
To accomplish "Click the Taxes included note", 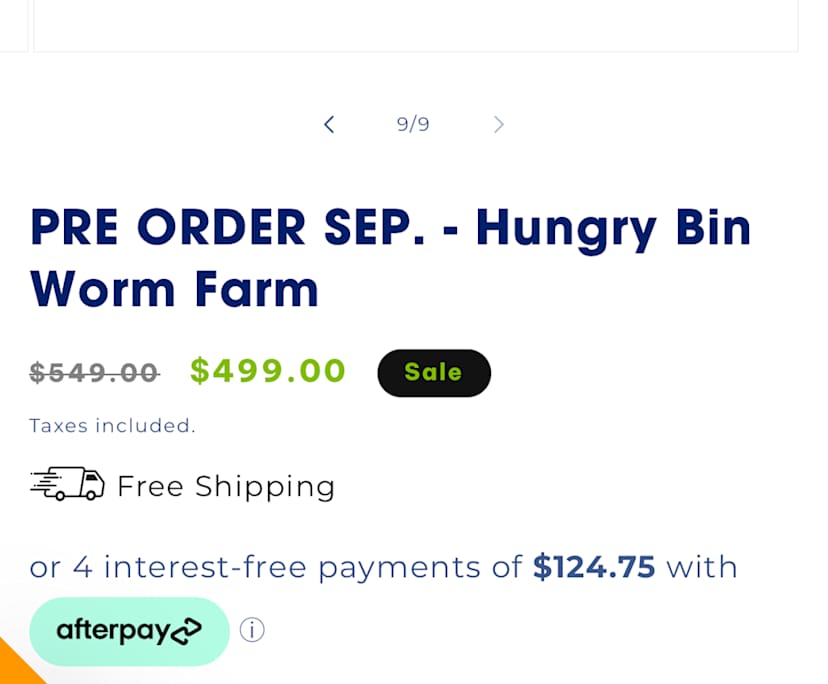I will point(112,425).
